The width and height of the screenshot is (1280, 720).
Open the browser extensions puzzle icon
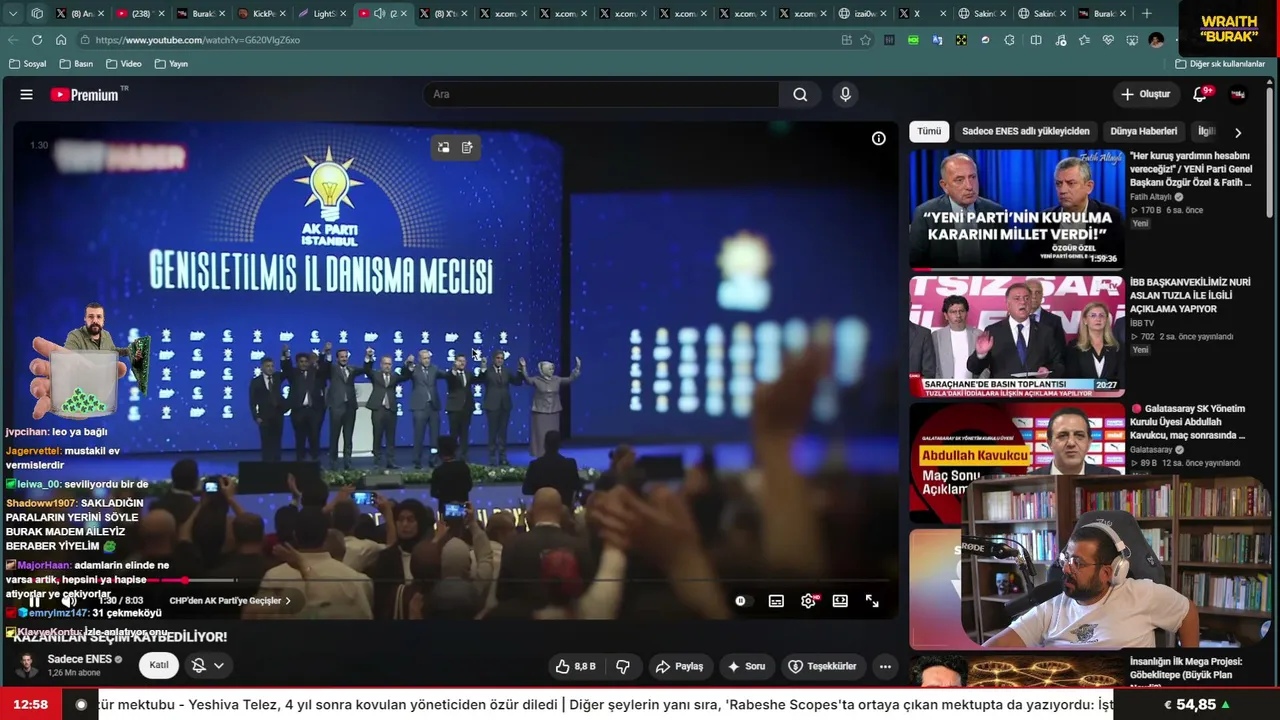[1009, 40]
